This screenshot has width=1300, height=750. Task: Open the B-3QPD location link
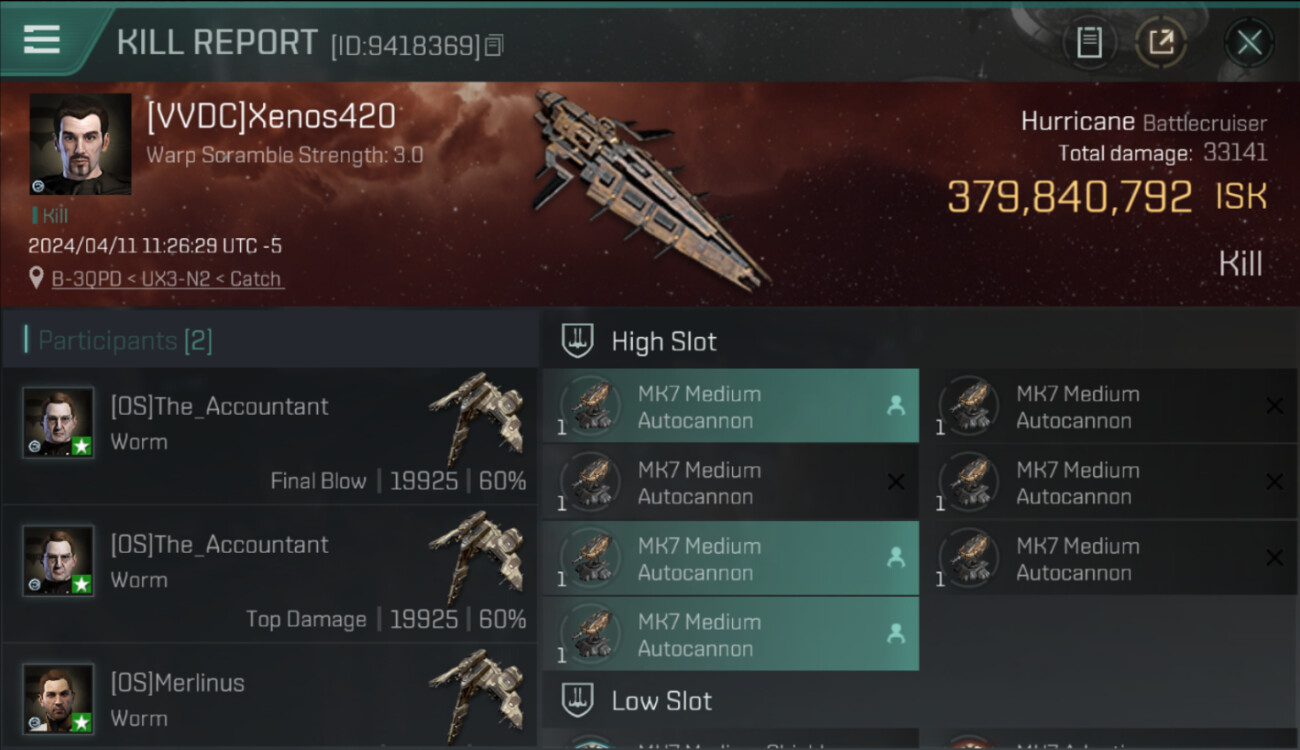[167, 279]
